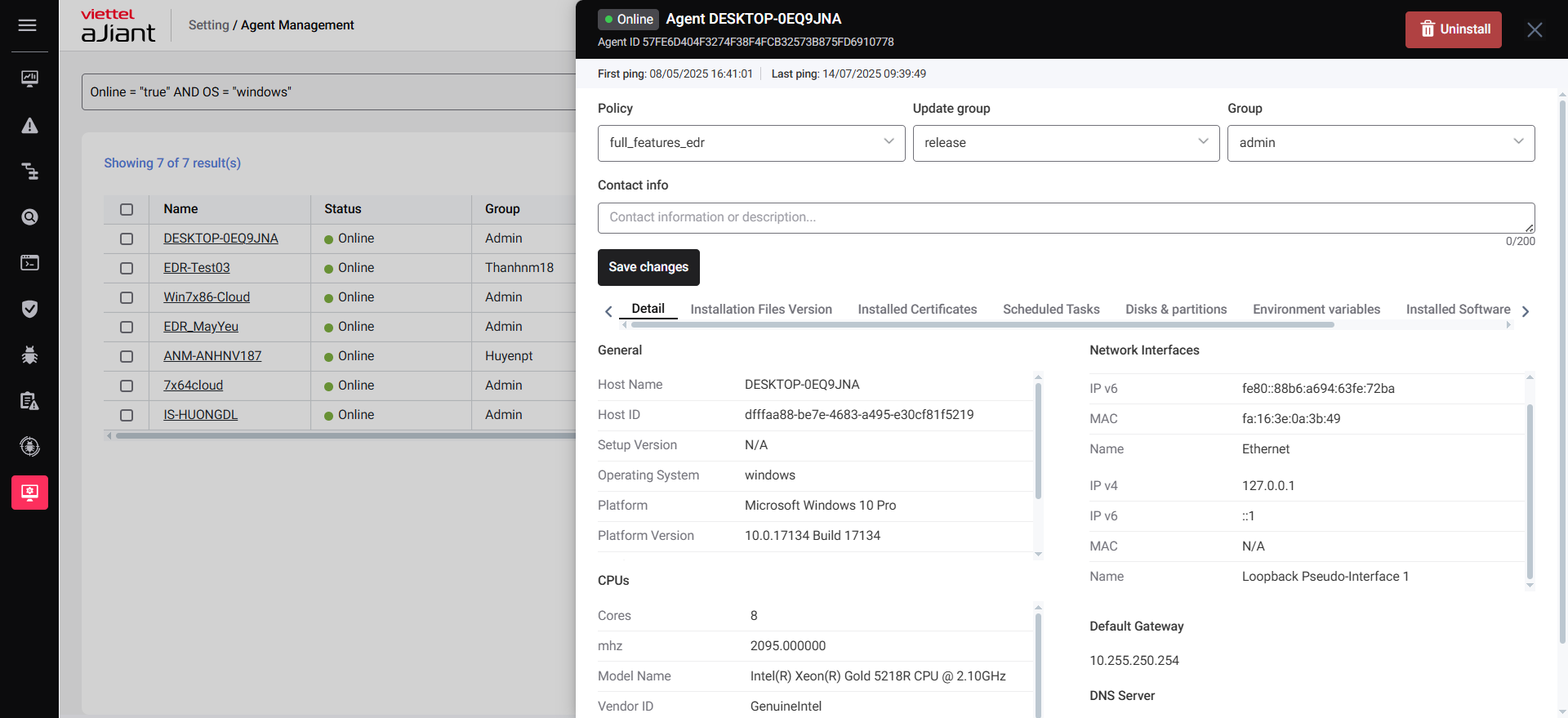The height and width of the screenshot is (718, 1568).
Task: Open the Policy dropdown showing full_features_edr
Action: coord(751,143)
